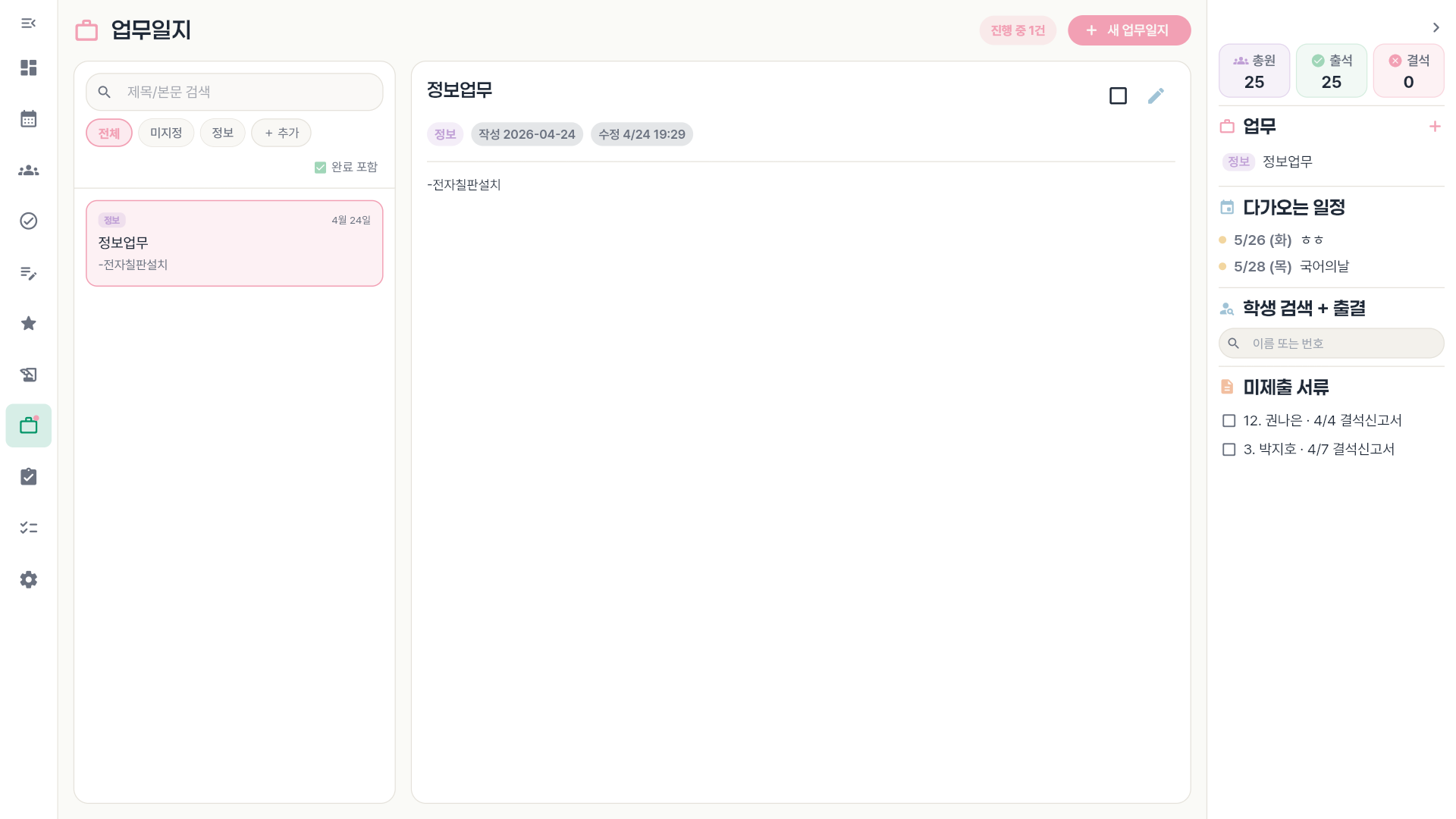Mark 정보업무 complete with checkbox
This screenshot has width=1456, height=819.
(1118, 96)
